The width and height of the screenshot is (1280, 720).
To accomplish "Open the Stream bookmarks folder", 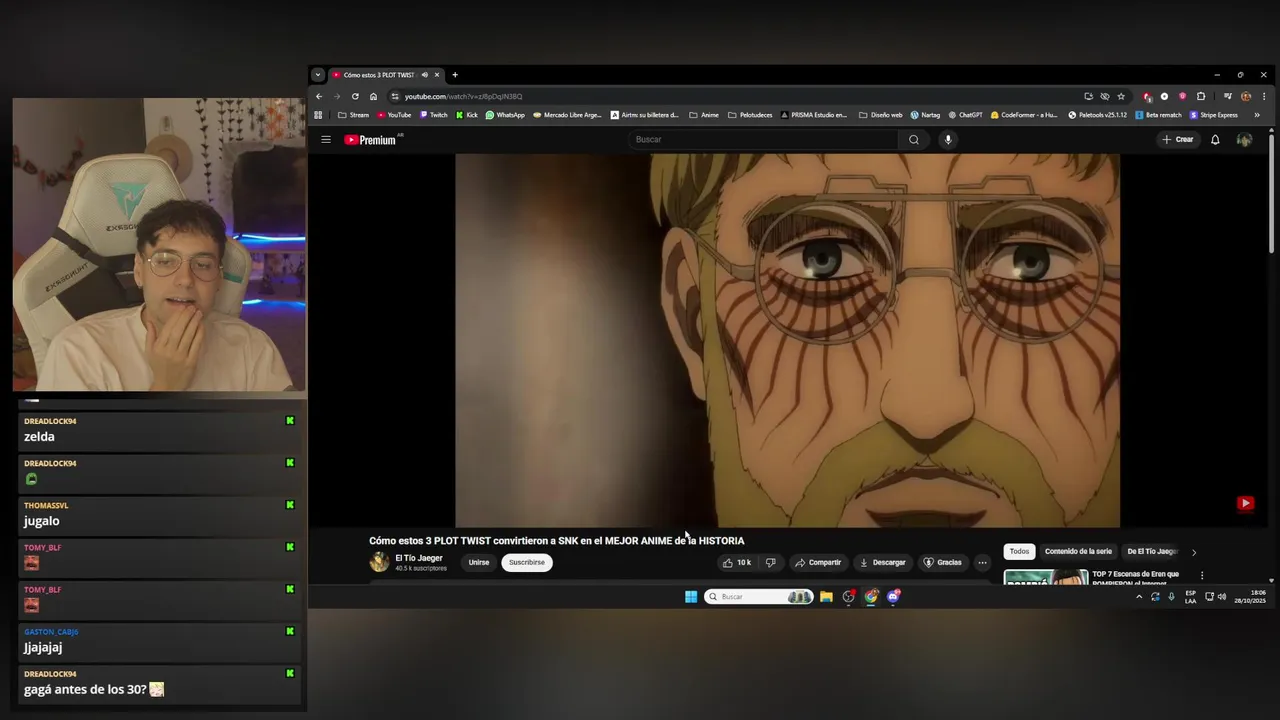I will click(x=353, y=115).
